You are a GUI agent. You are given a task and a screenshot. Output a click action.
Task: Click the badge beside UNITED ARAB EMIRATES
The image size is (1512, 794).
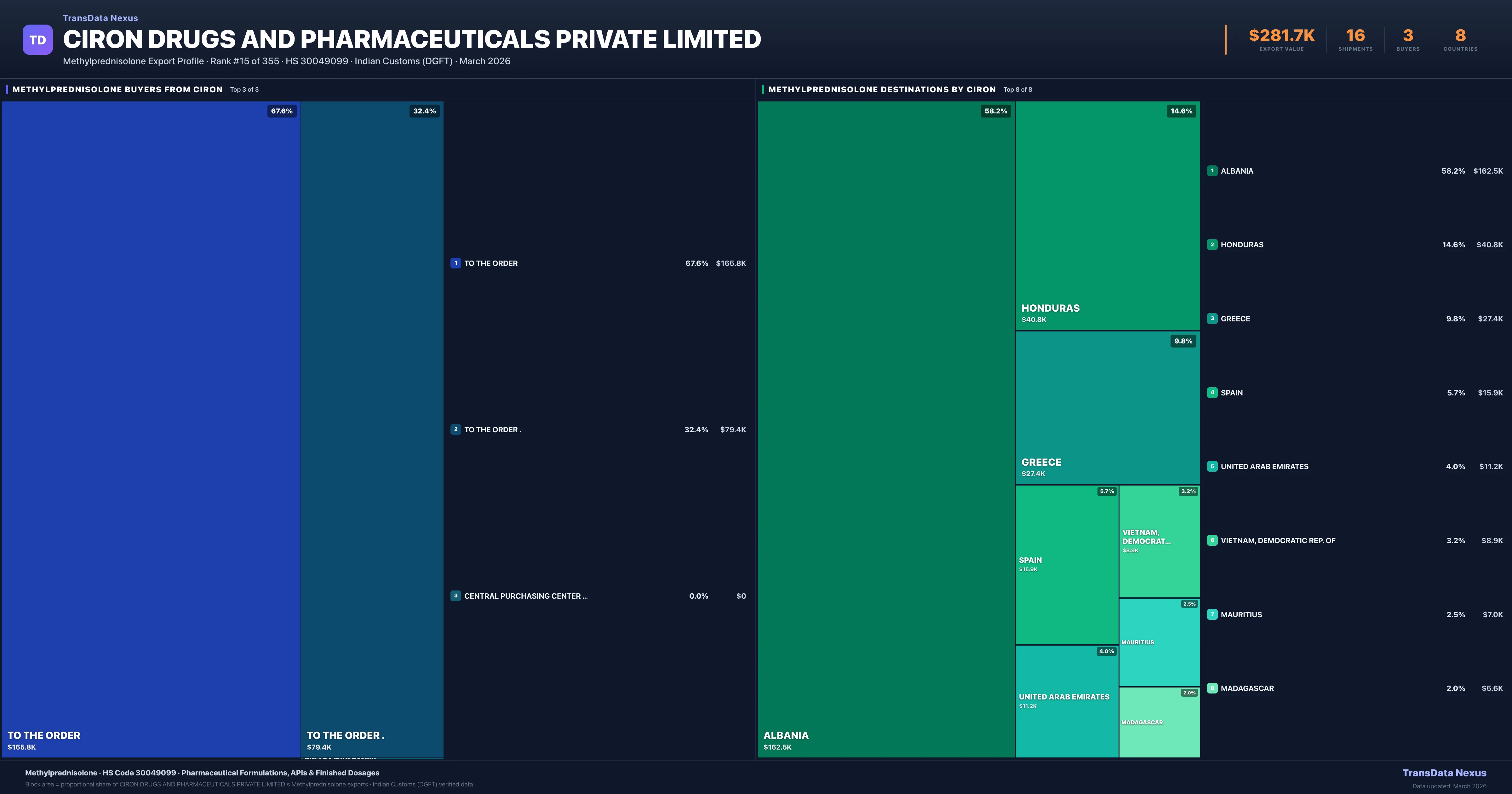pos(1212,466)
